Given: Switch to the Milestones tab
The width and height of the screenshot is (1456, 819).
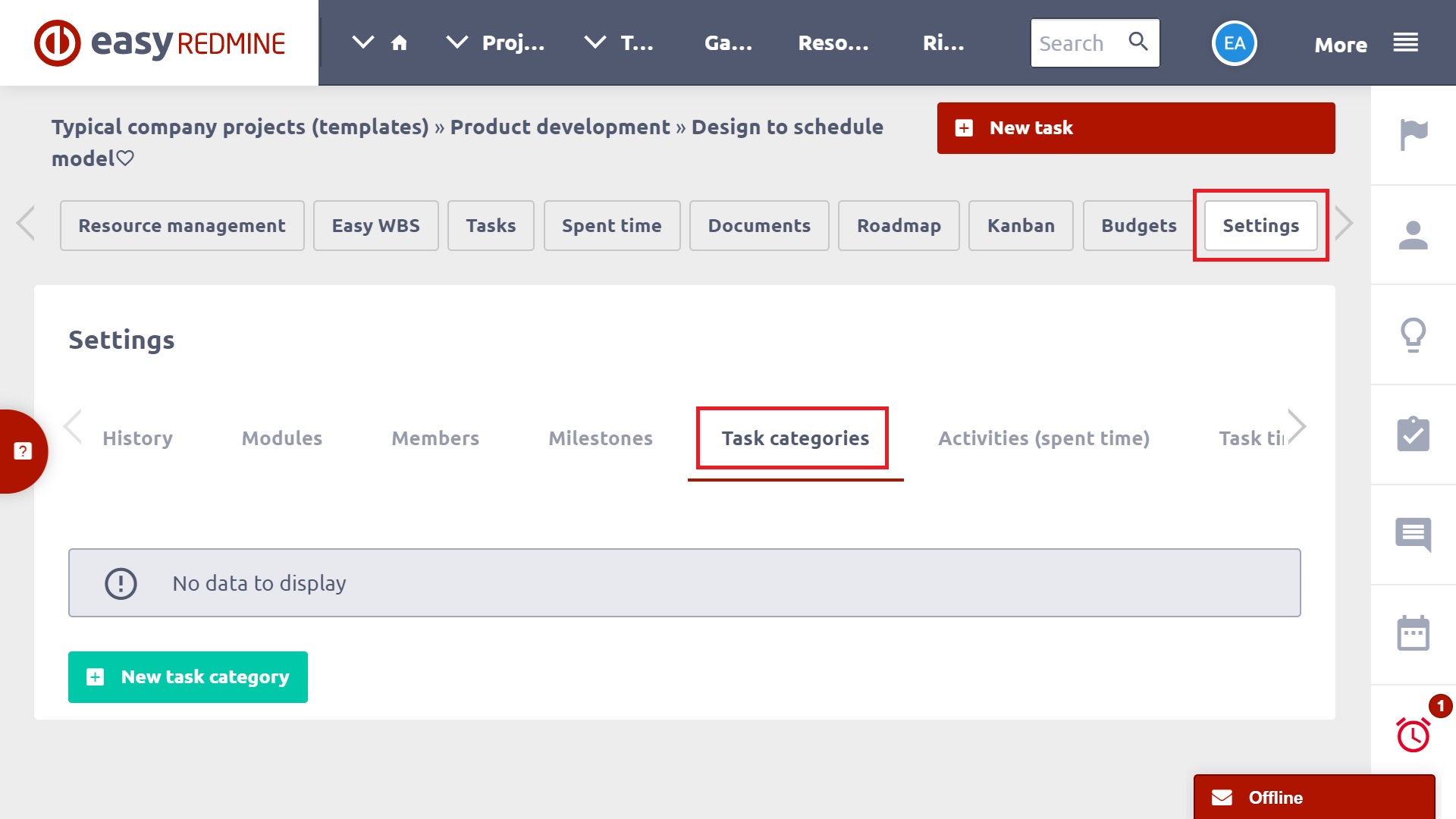Looking at the screenshot, I should (x=600, y=438).
